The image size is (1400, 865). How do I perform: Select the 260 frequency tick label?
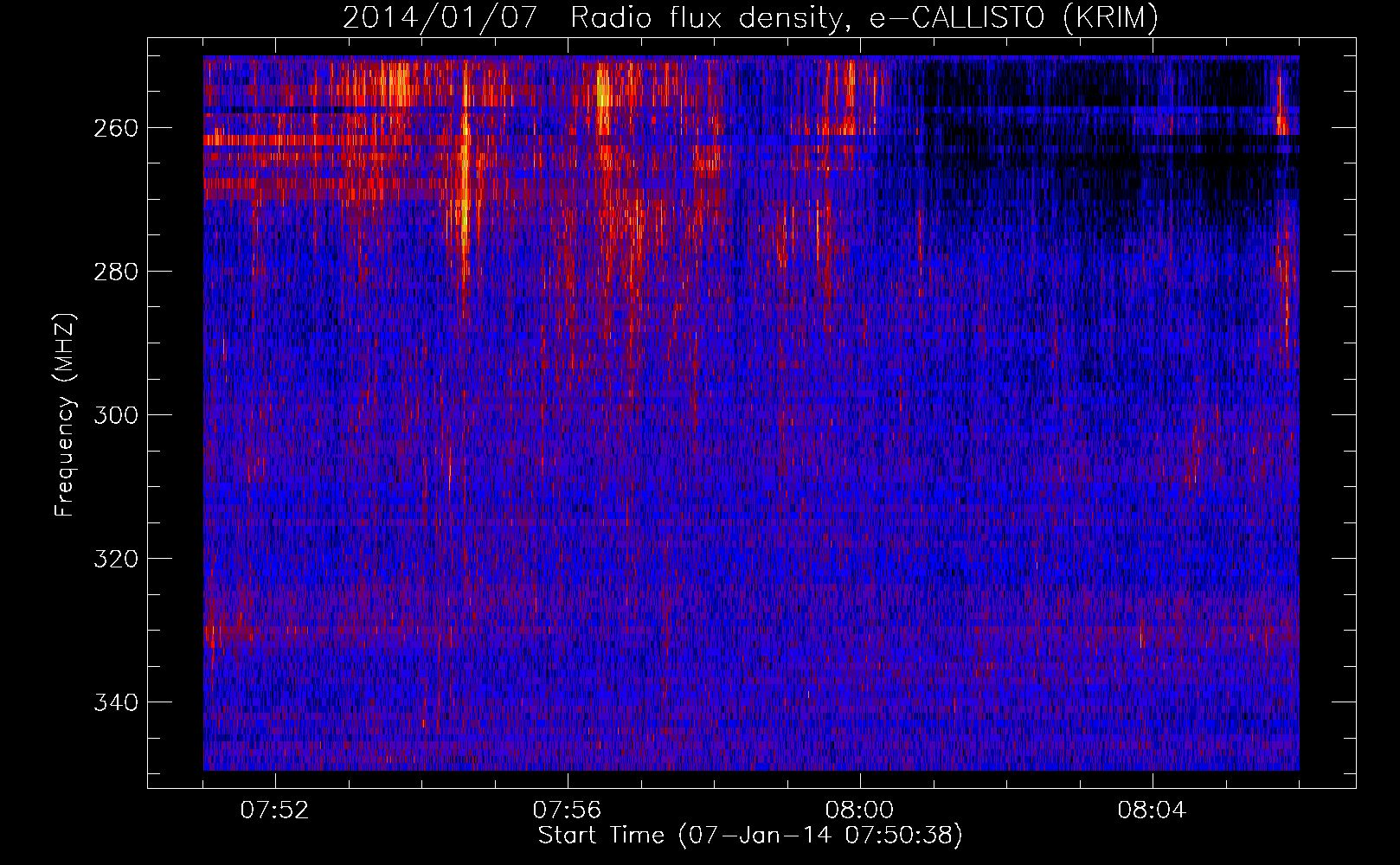coord(116,128)
